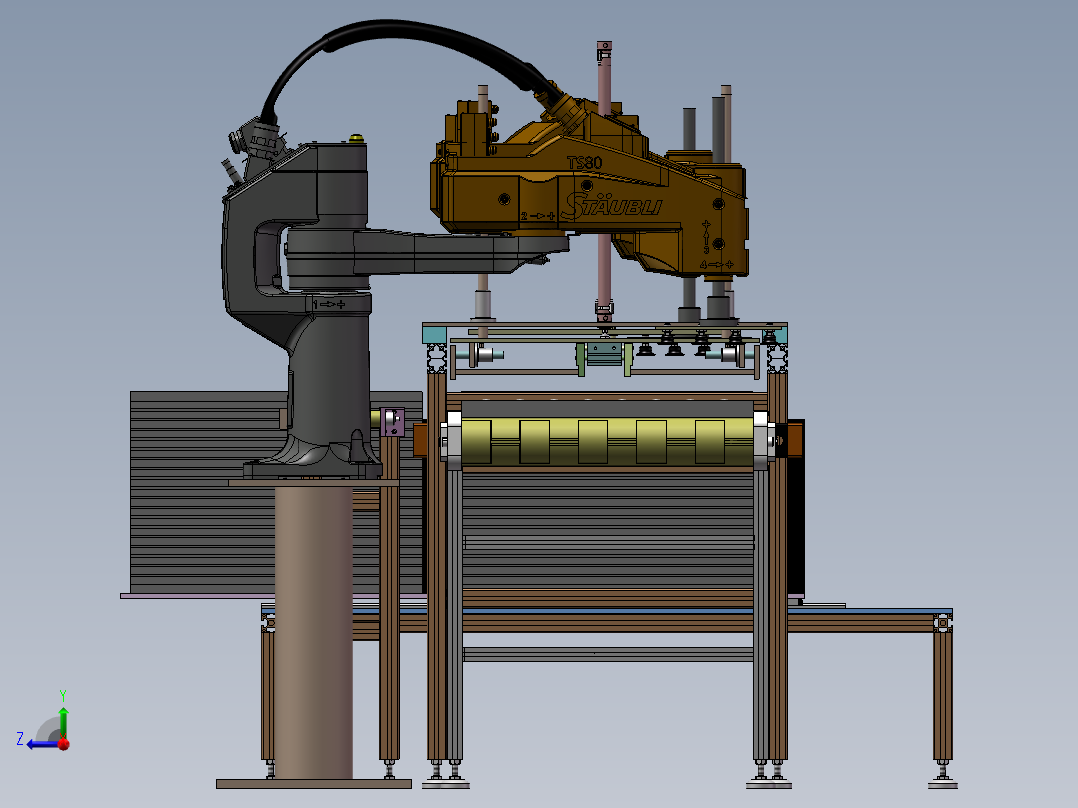Click the red X axis dot of the triad
1078x808 pixels.
click(x=64, y=743)
